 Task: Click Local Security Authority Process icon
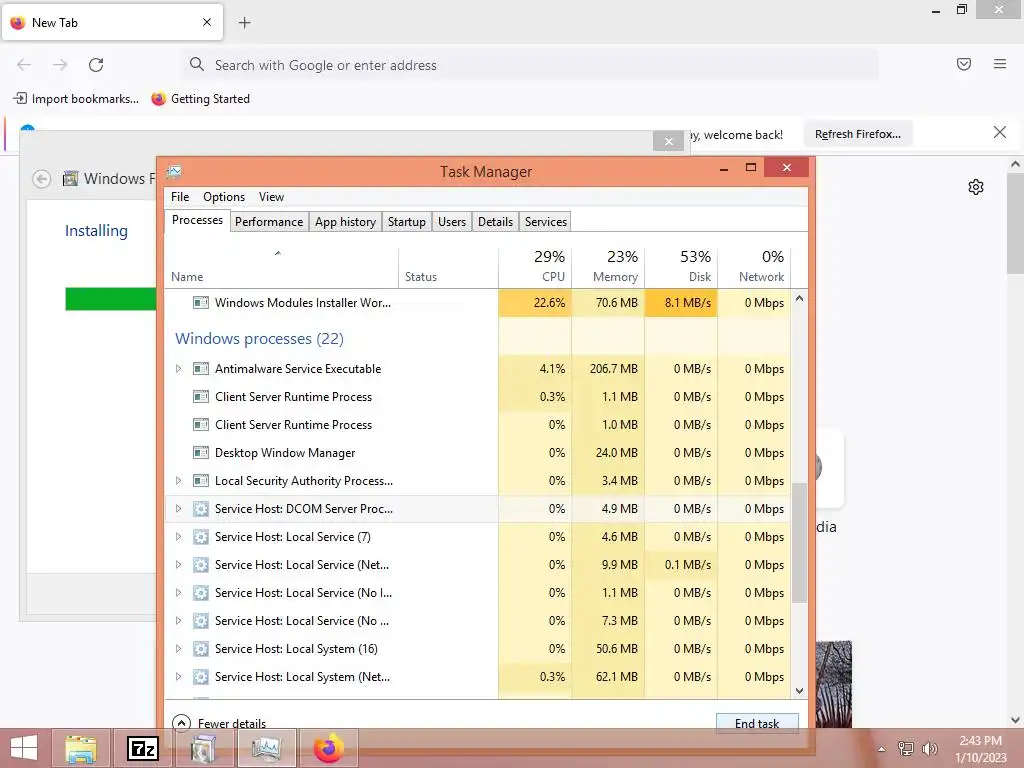201,481
